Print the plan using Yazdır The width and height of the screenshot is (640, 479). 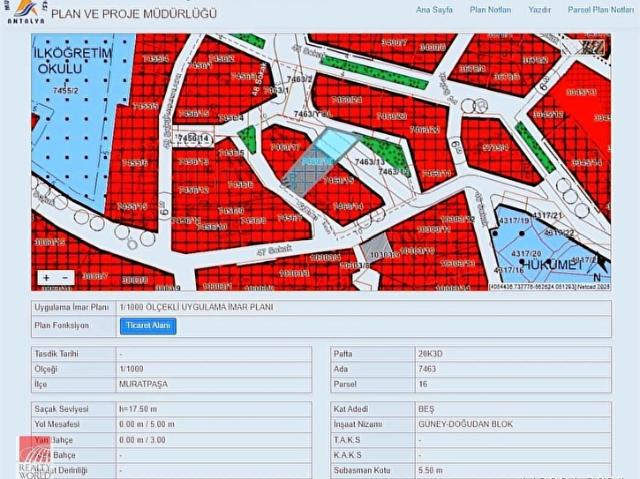[539, 9]
